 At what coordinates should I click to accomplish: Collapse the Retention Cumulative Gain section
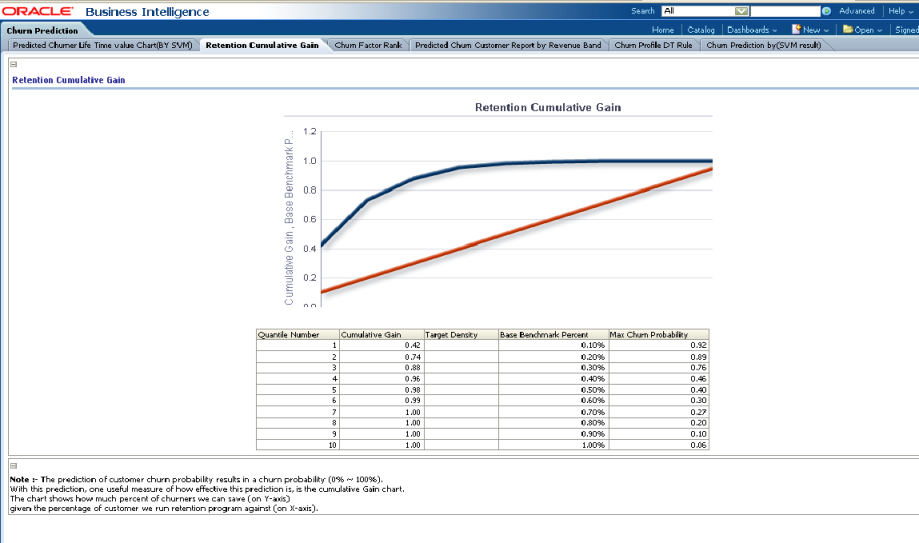tap(13, 64)
